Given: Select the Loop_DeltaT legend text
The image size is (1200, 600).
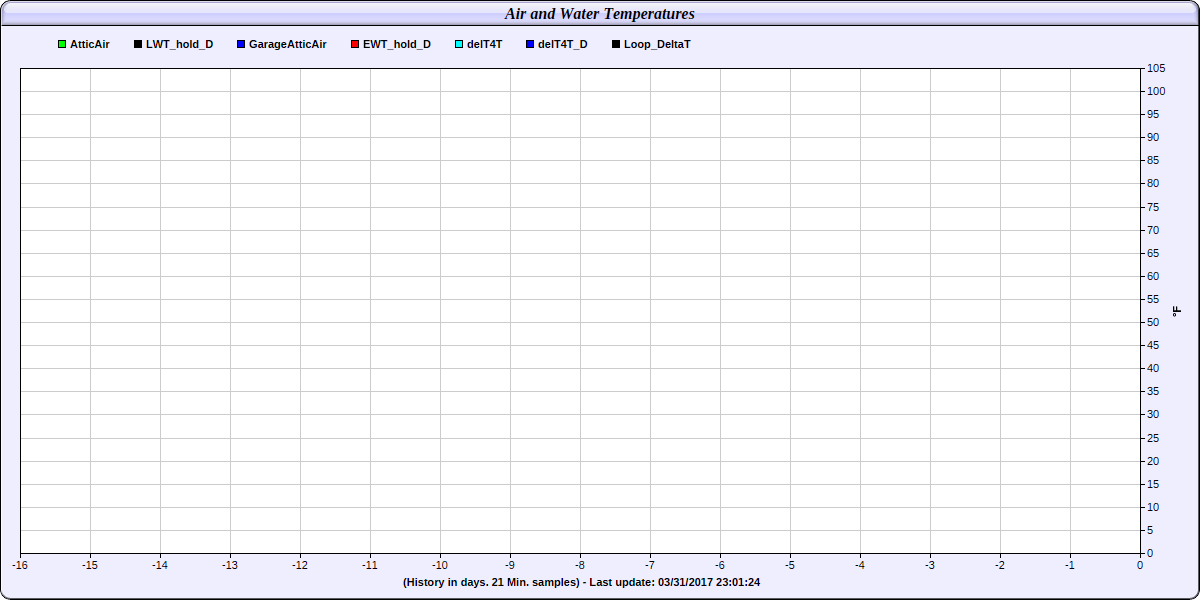Looking at the screenshot, I should click(x=657, y=45).
